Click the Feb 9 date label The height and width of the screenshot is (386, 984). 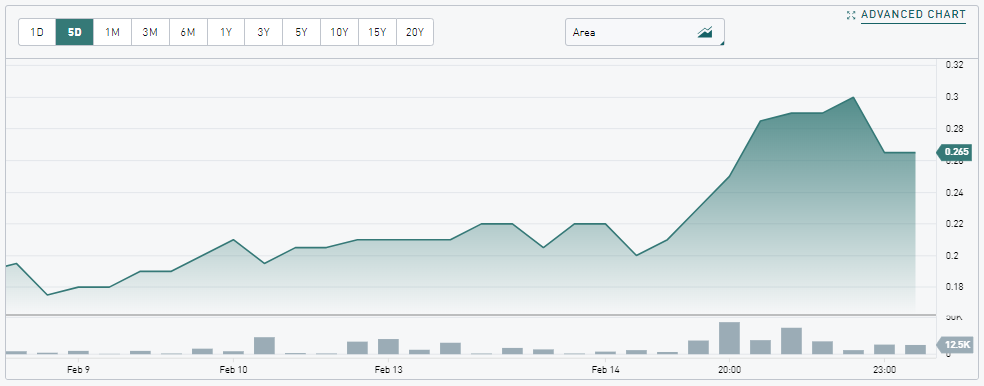tap(78, 369)
